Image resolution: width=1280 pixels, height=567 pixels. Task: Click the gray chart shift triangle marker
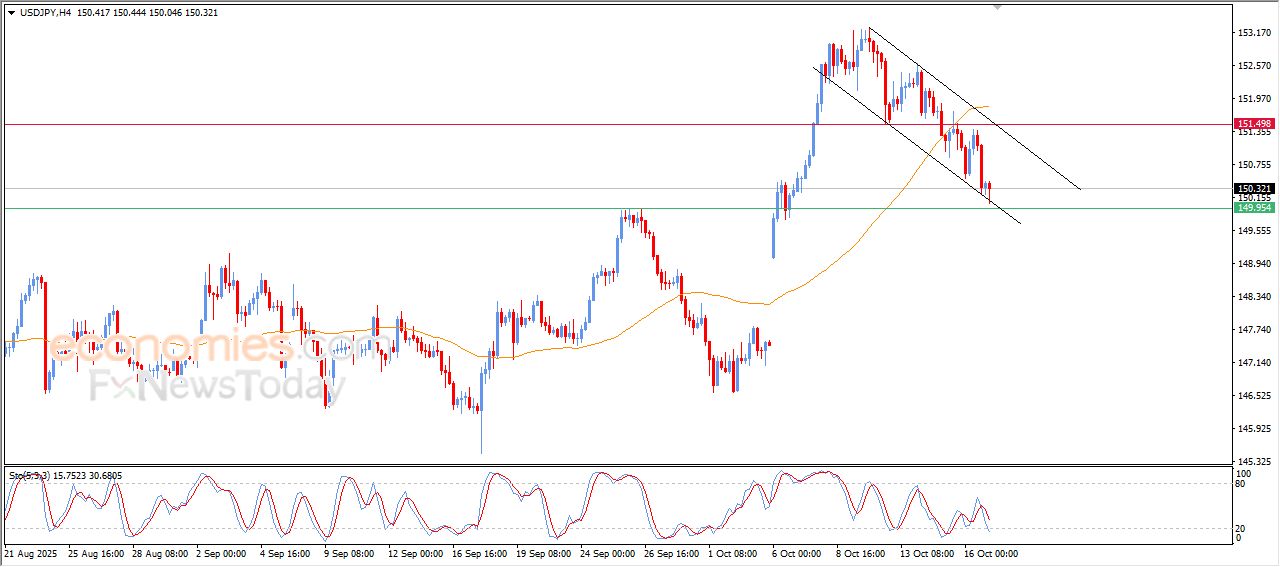click(996, 7)
